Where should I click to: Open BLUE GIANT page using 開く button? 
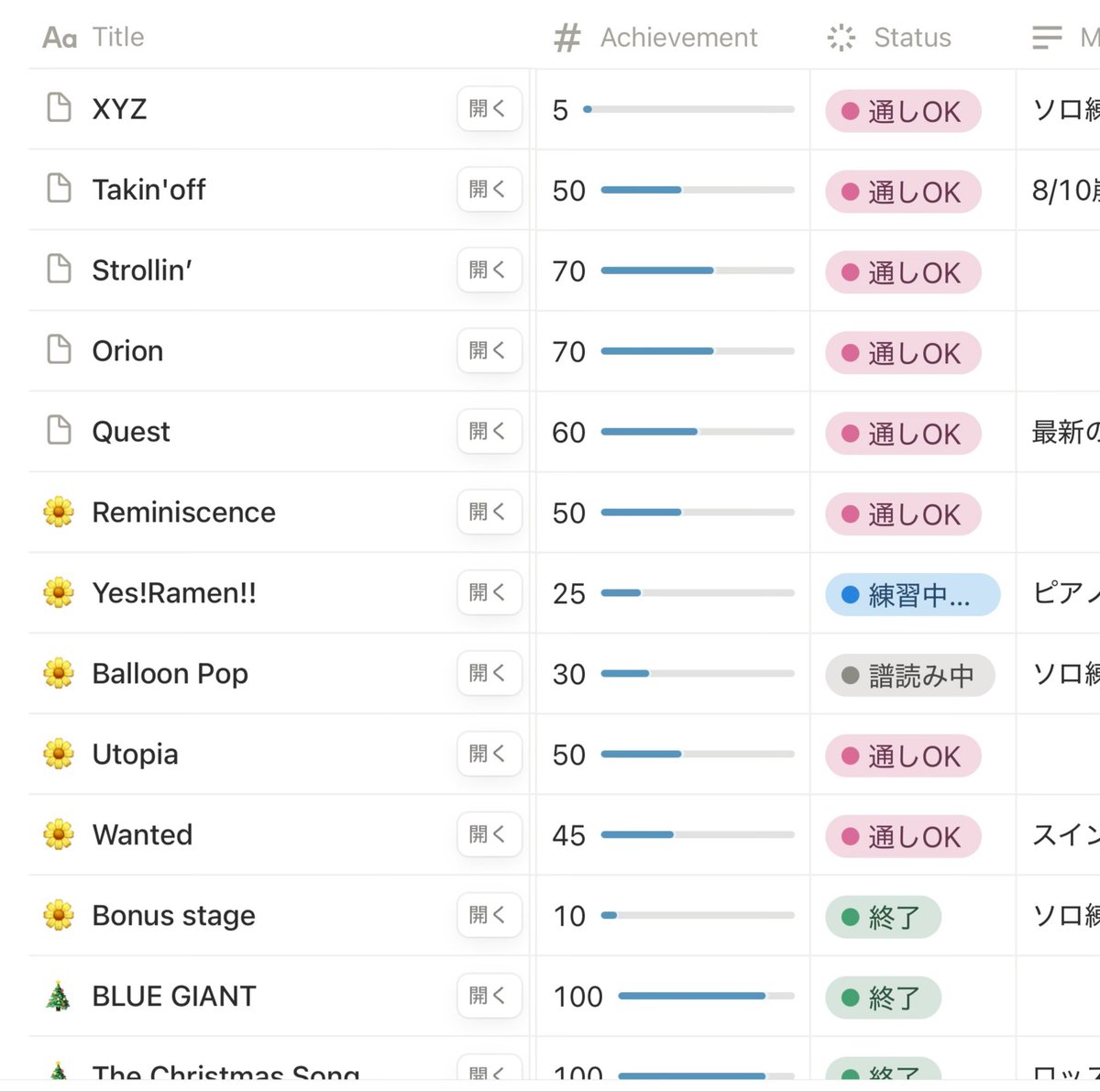tap(489, 996)
